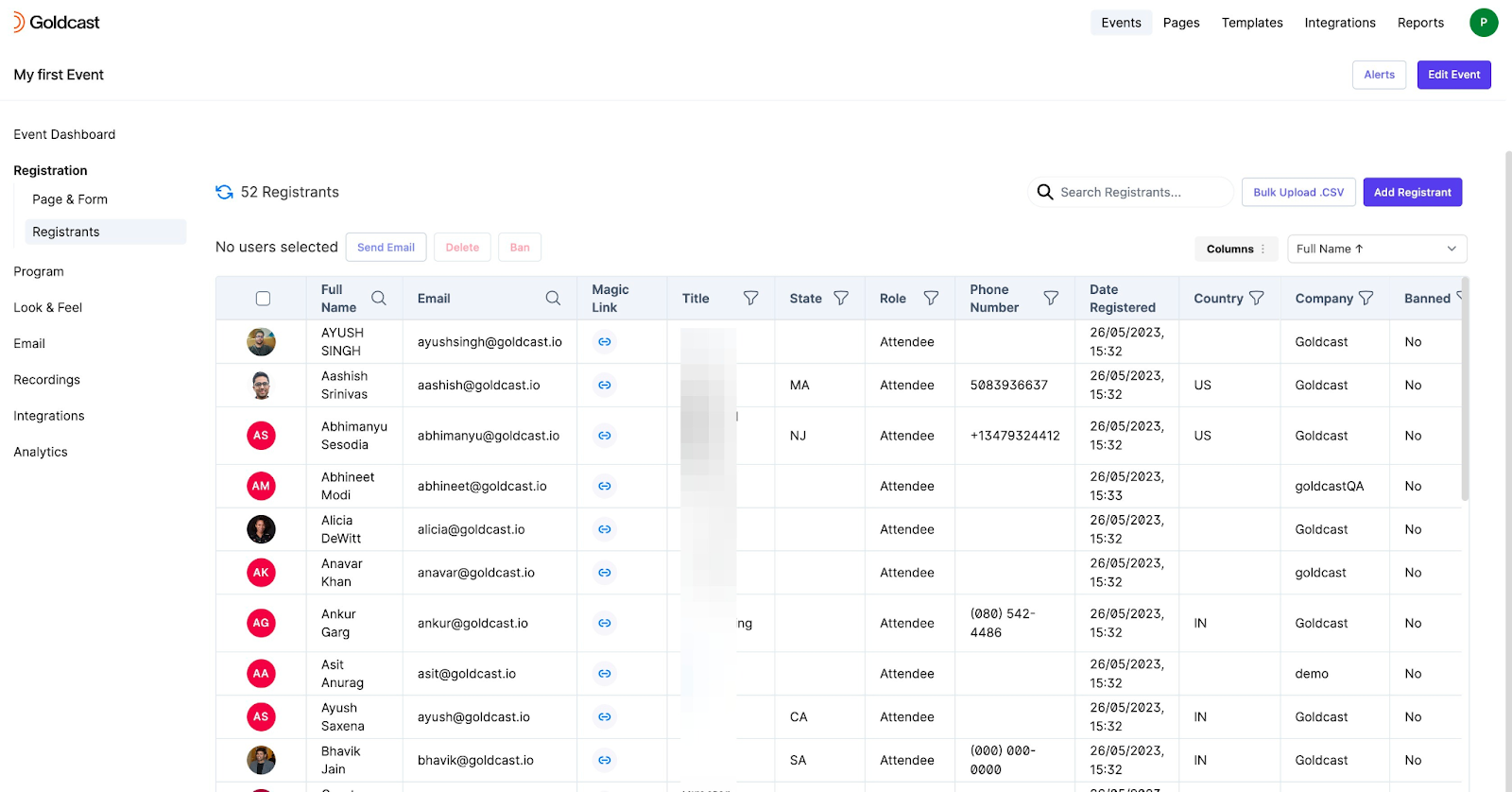Click the Role column filter icon
The image size is (1512, 792).
pos(931,299)
